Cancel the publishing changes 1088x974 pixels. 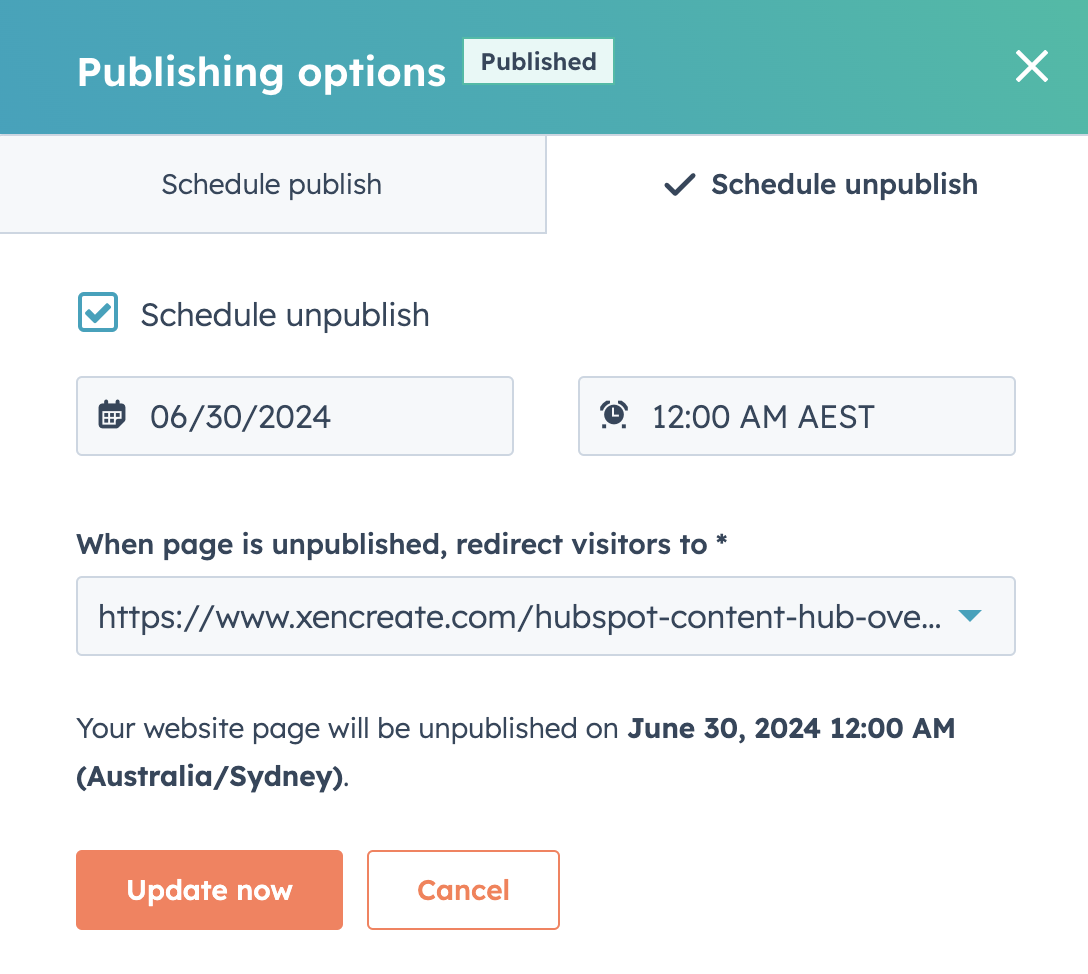pyautogui.click(x=463, y=889)
